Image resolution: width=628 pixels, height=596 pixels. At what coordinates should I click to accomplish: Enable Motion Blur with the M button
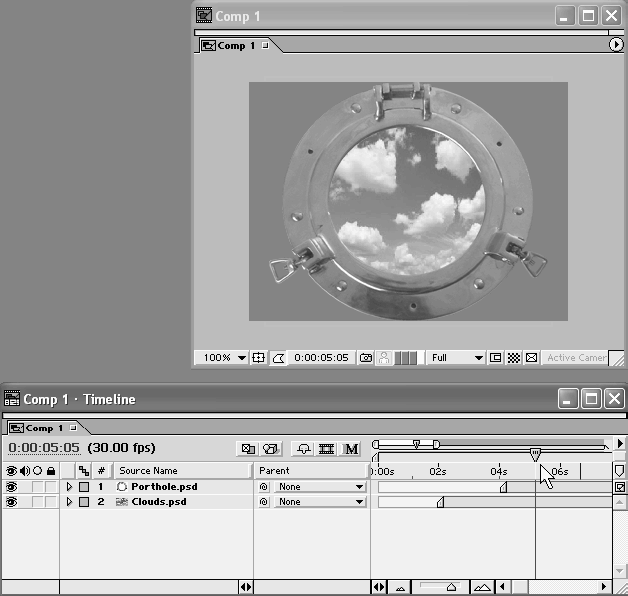(x=351, y=449)
